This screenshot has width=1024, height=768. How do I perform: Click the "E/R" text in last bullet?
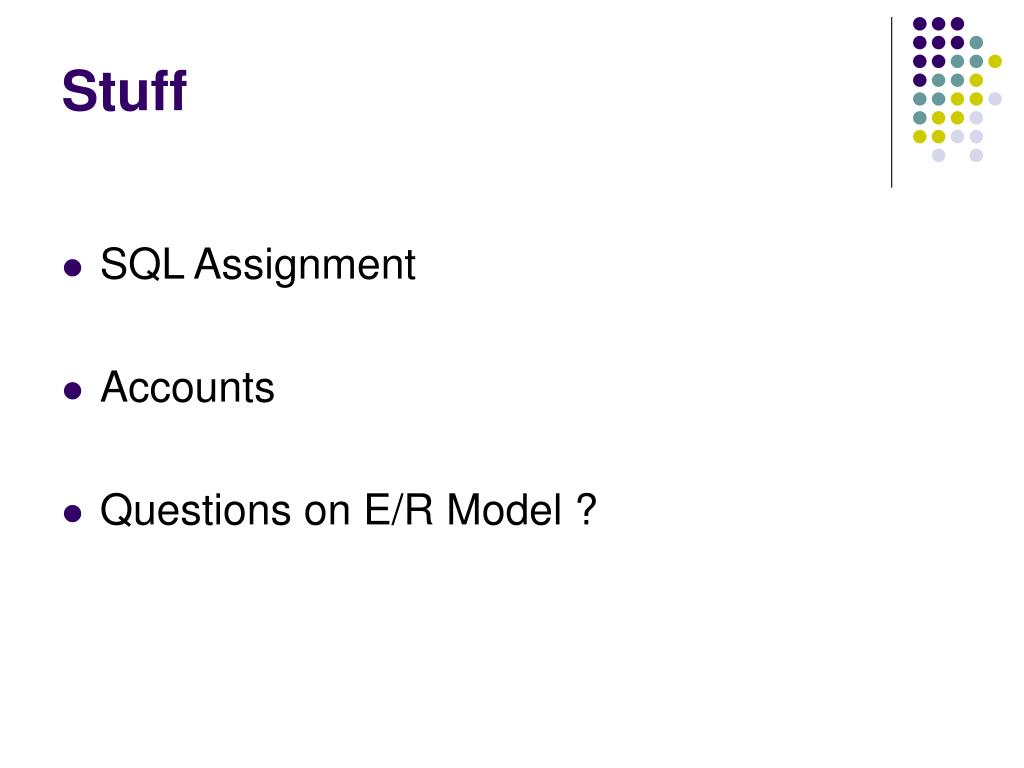(x=398, y=509)
